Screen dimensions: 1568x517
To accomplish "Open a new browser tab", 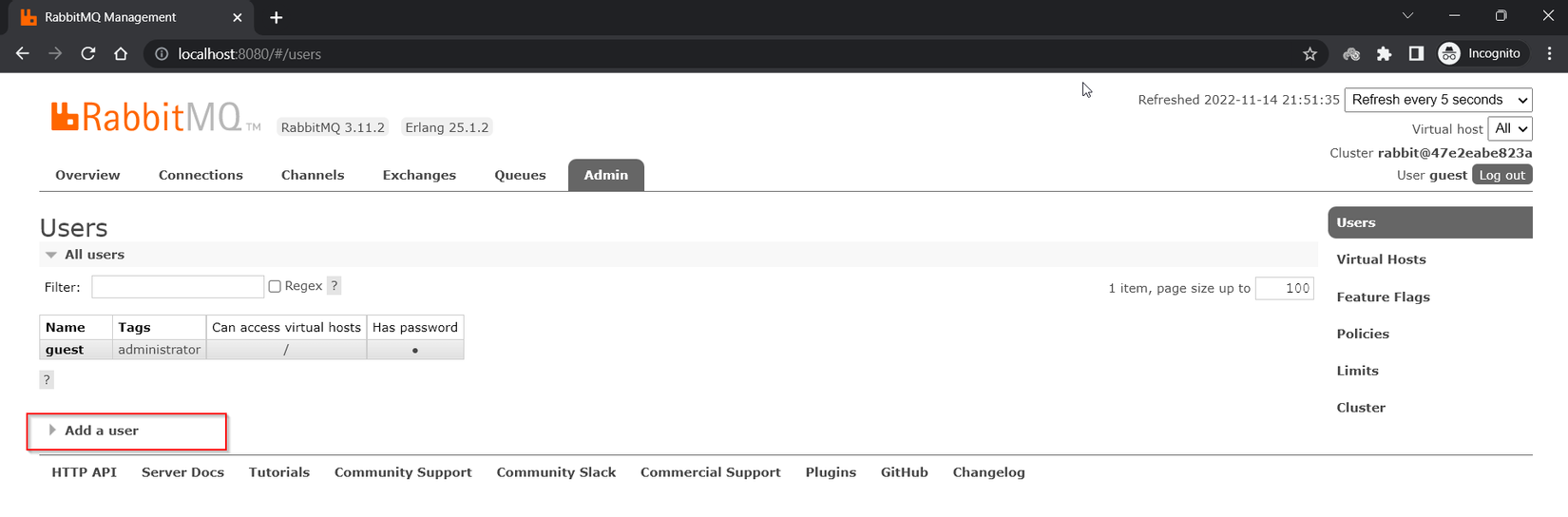I will [x=276, y=17].
